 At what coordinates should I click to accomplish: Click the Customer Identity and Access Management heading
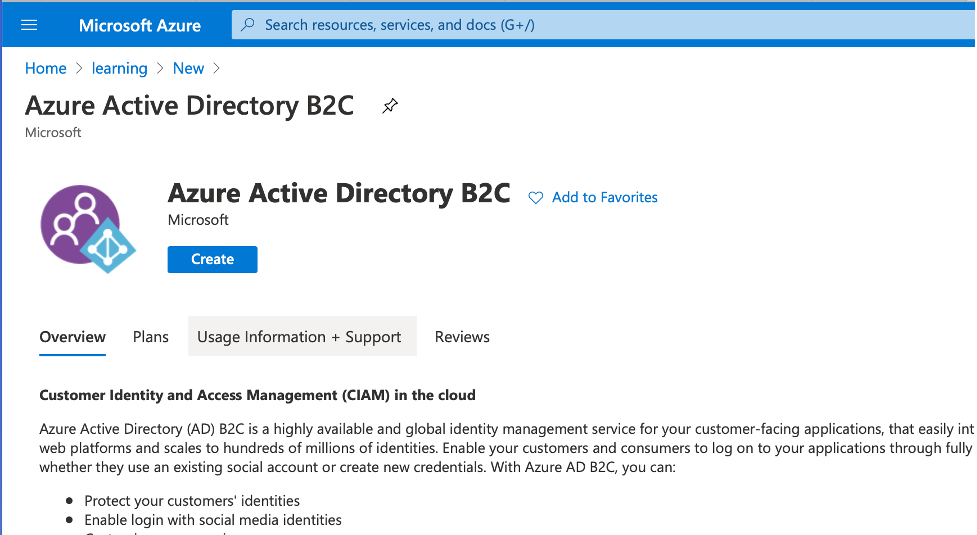pos(257,395)
